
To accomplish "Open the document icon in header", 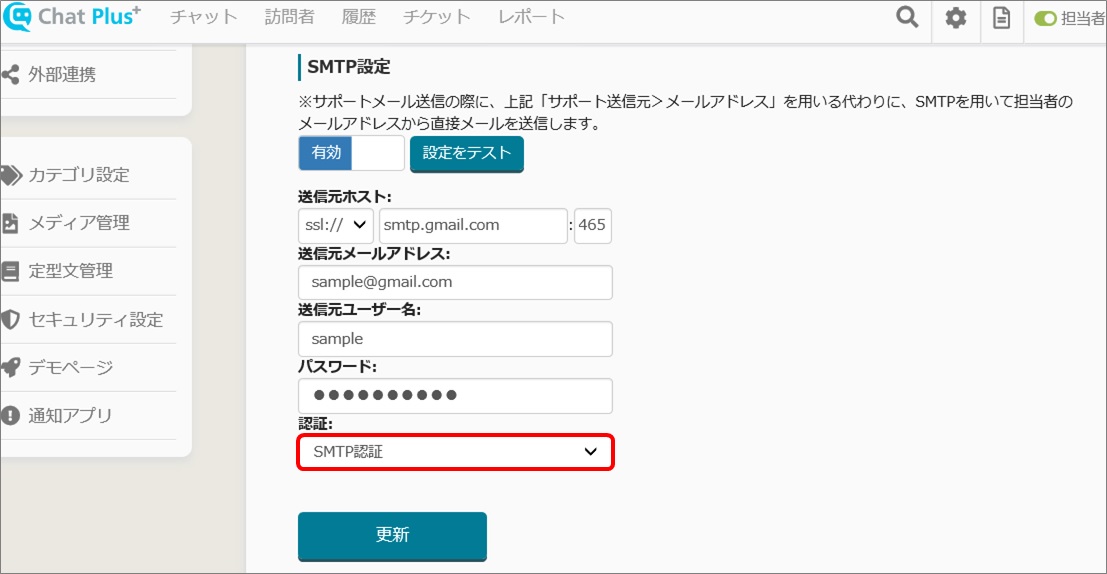I will [x=1001, y=18].
